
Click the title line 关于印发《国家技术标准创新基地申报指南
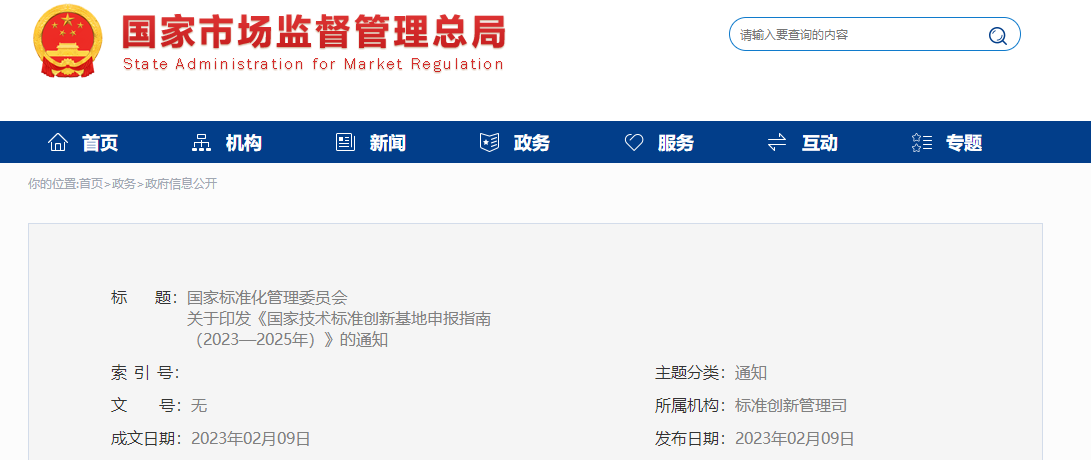click(x=339, y=319)
